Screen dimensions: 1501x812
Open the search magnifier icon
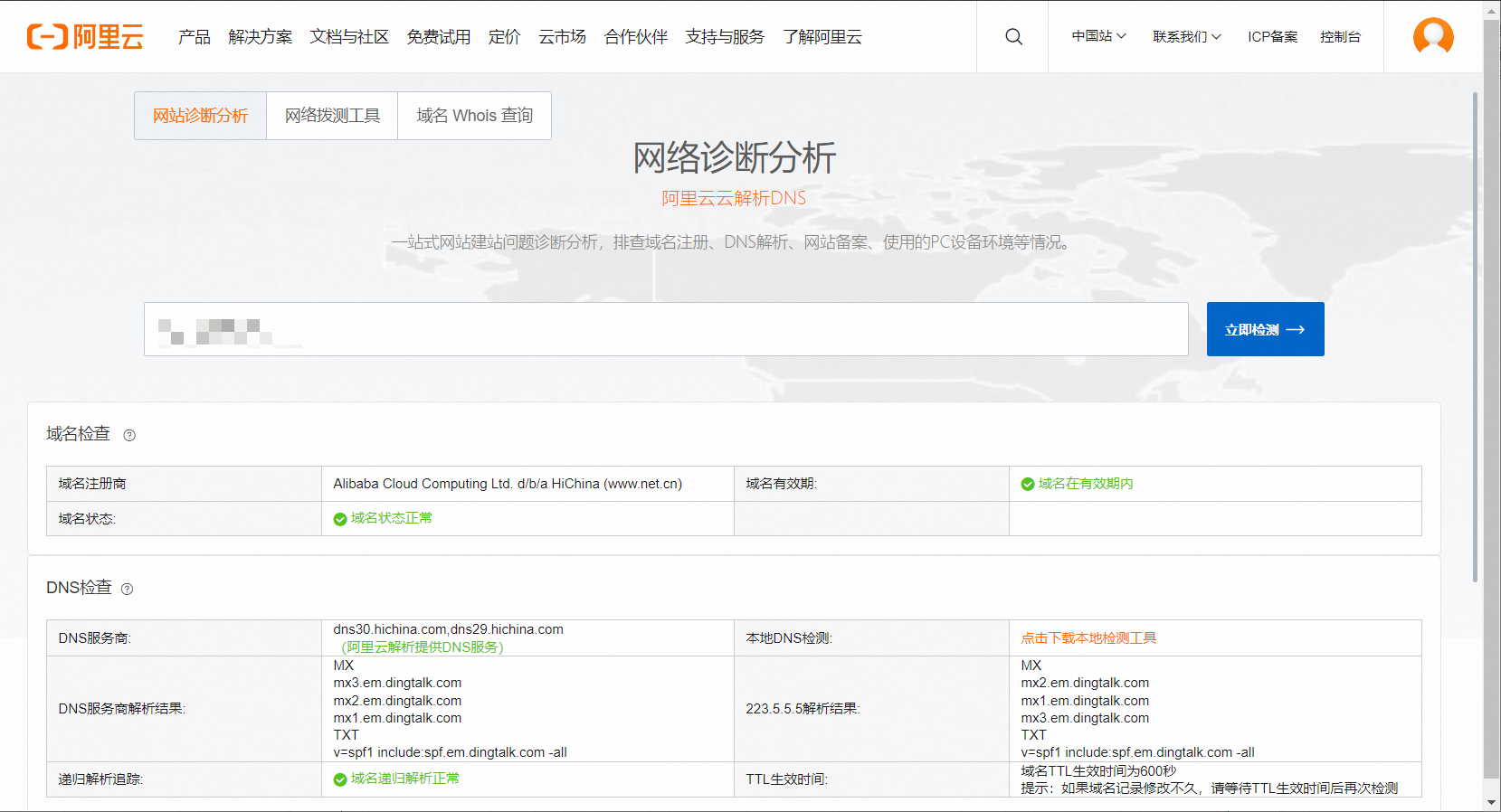tap(1013, 36)
